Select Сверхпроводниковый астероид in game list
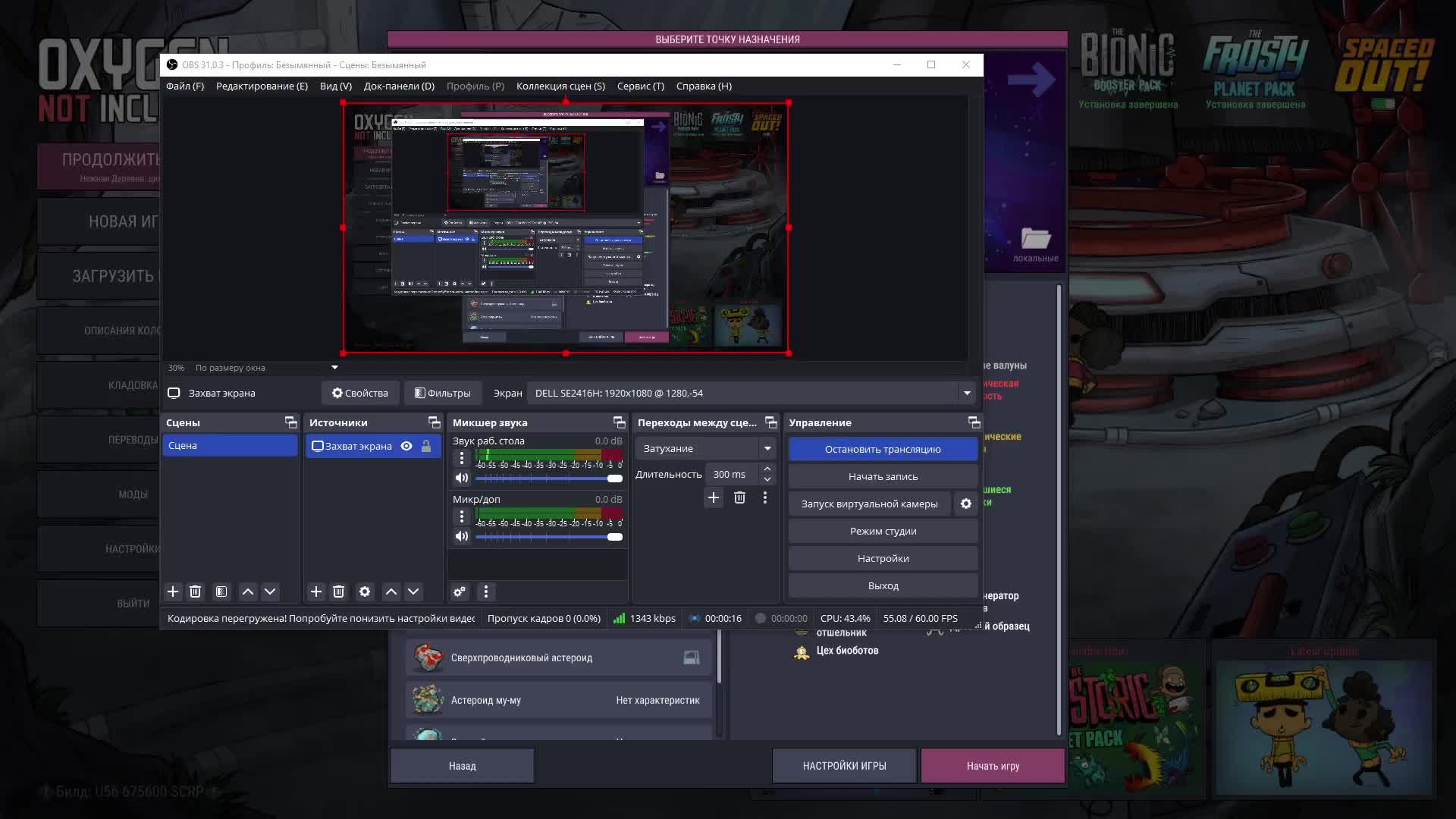 (x=559, y=657)
